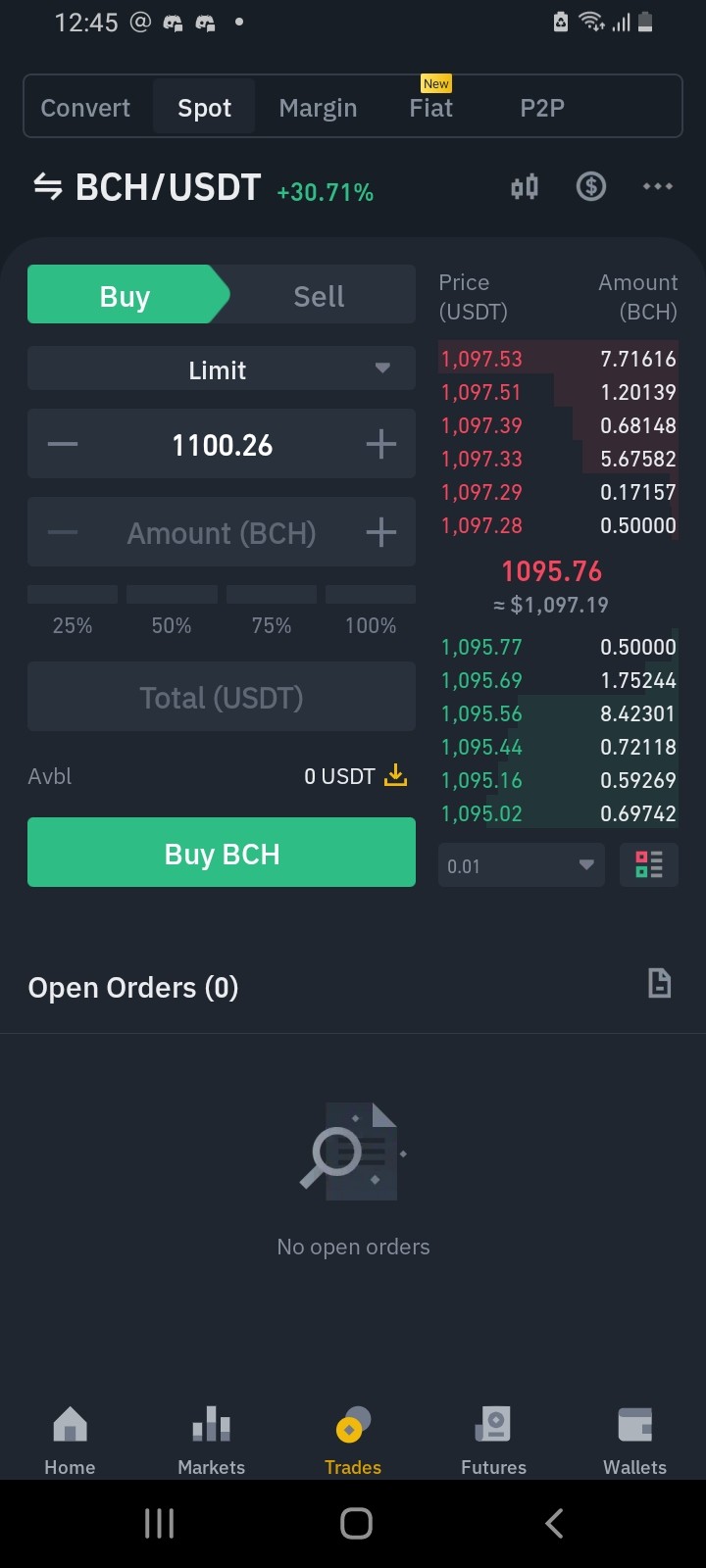Tap the swap pair arrows icon
Screen dimensions: 706x1568
pyautogui.click(x=47, y=186)
